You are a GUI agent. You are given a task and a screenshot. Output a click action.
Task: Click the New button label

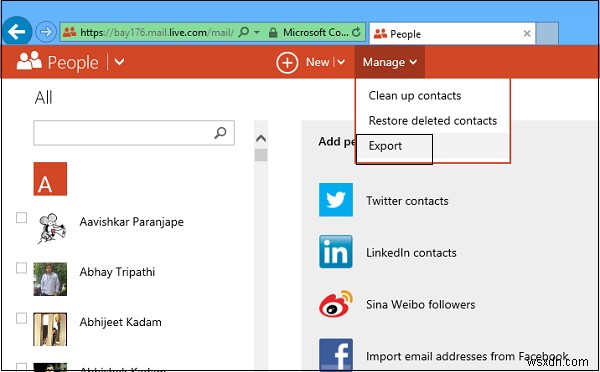tap(318, 62)
